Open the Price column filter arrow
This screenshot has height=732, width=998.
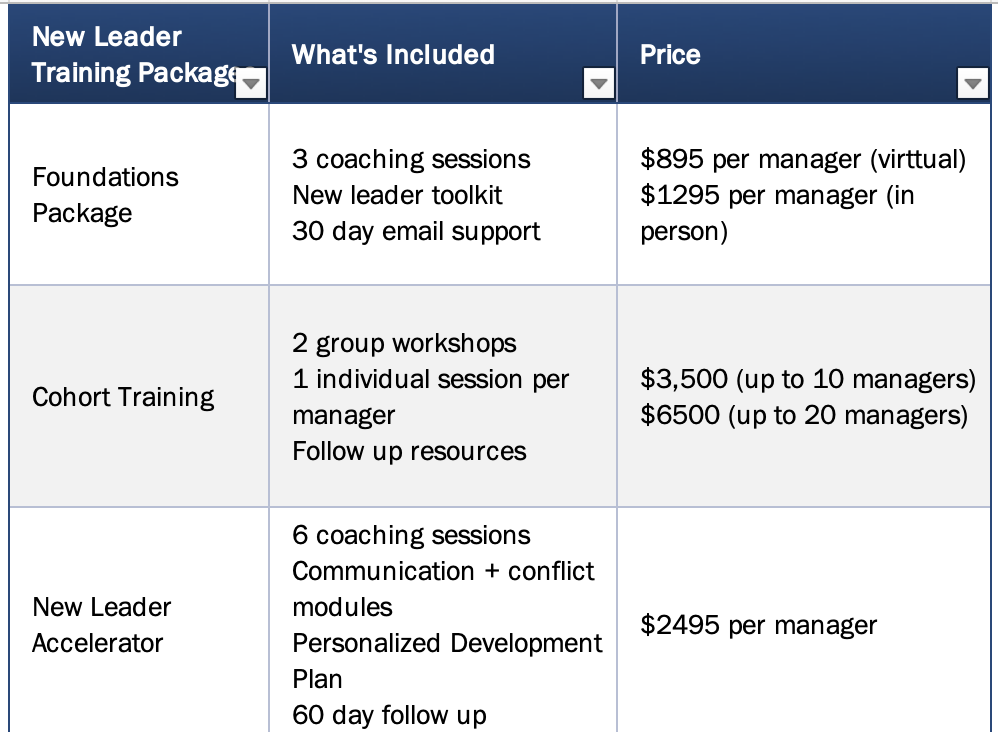click(973, 83)
